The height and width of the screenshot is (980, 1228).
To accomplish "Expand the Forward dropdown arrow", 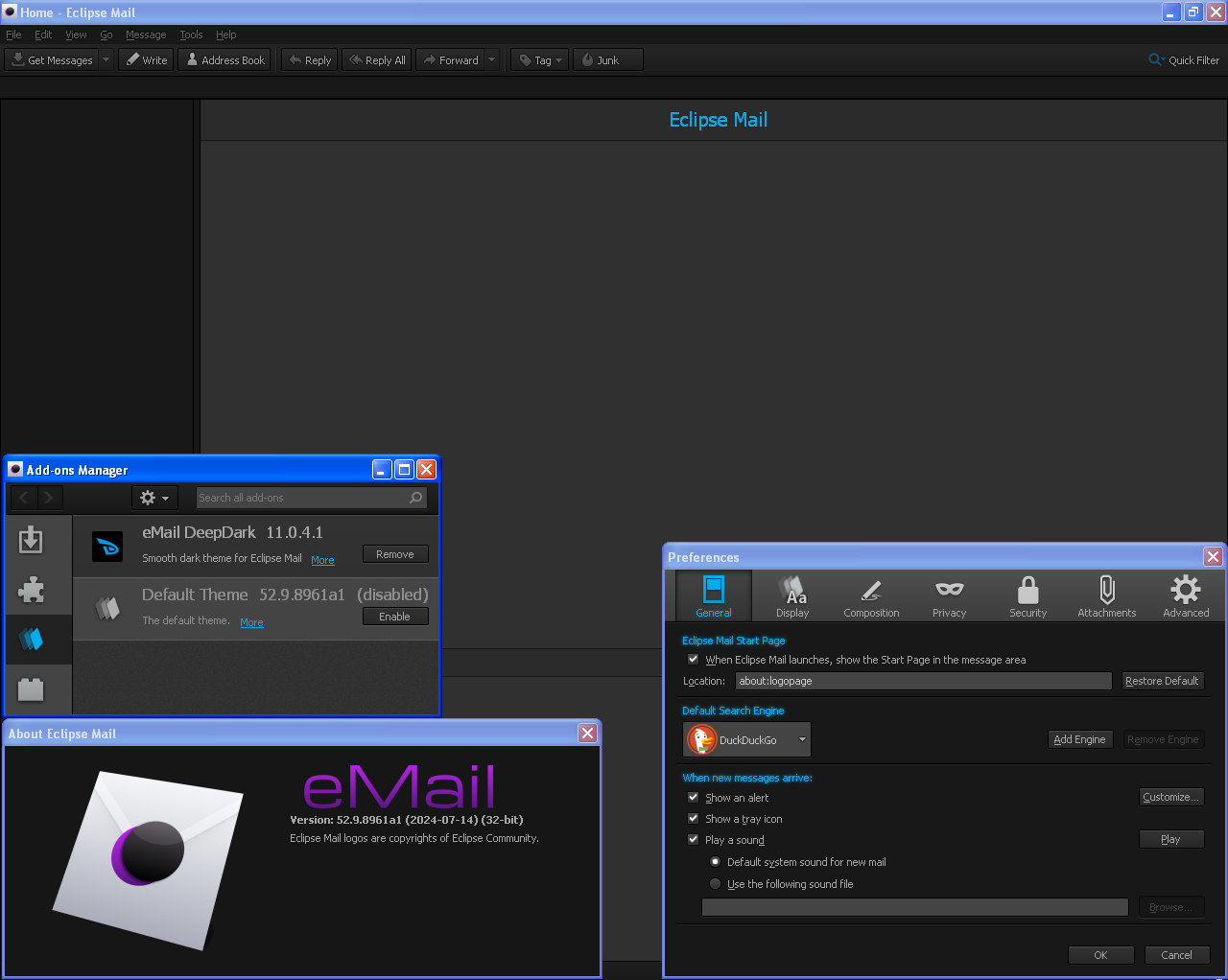I will coord(492,59).
